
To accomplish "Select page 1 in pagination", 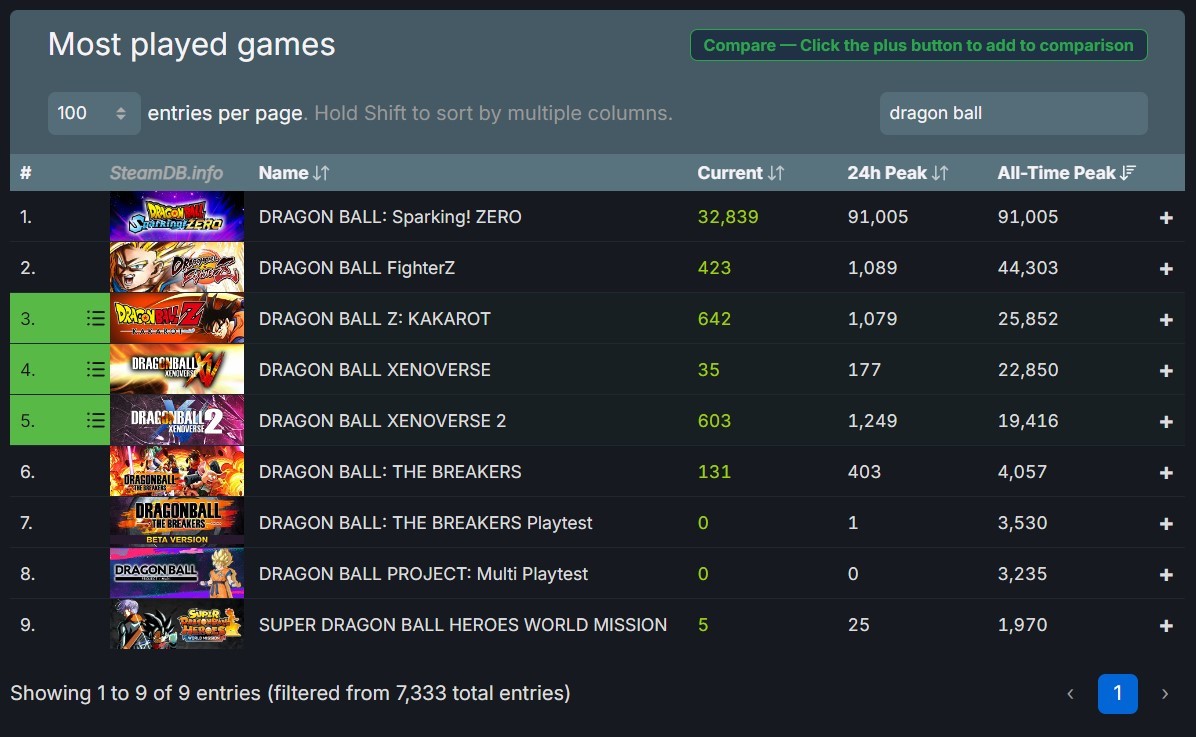I will [x=1117, y=694].
